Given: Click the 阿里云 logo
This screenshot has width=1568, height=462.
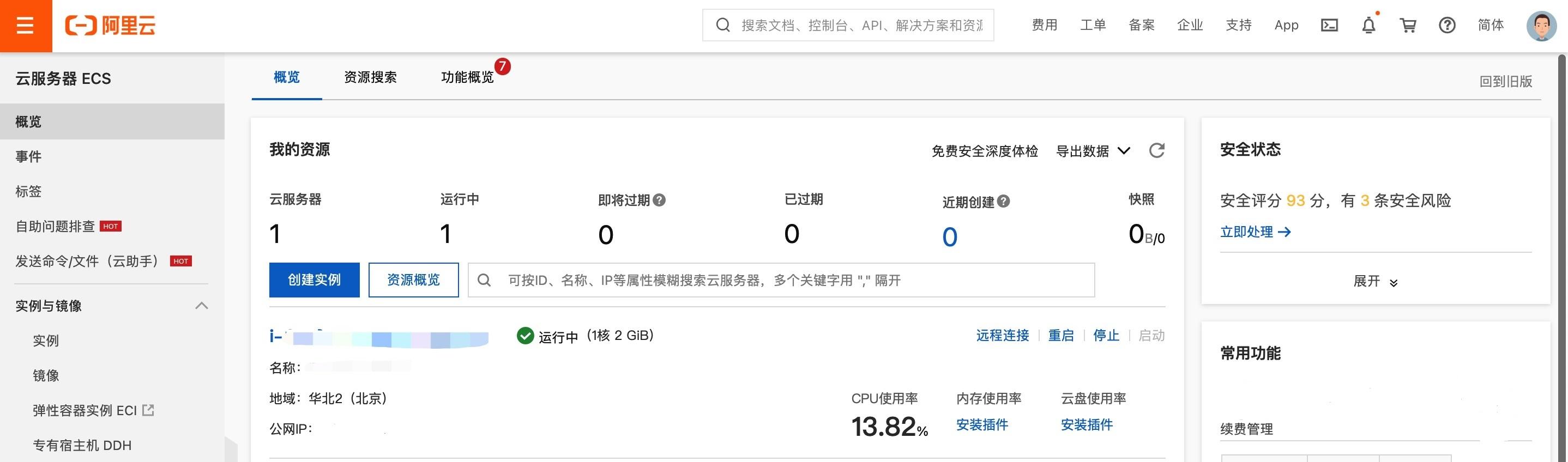Looking at the screenshot, I should (110, 26).
